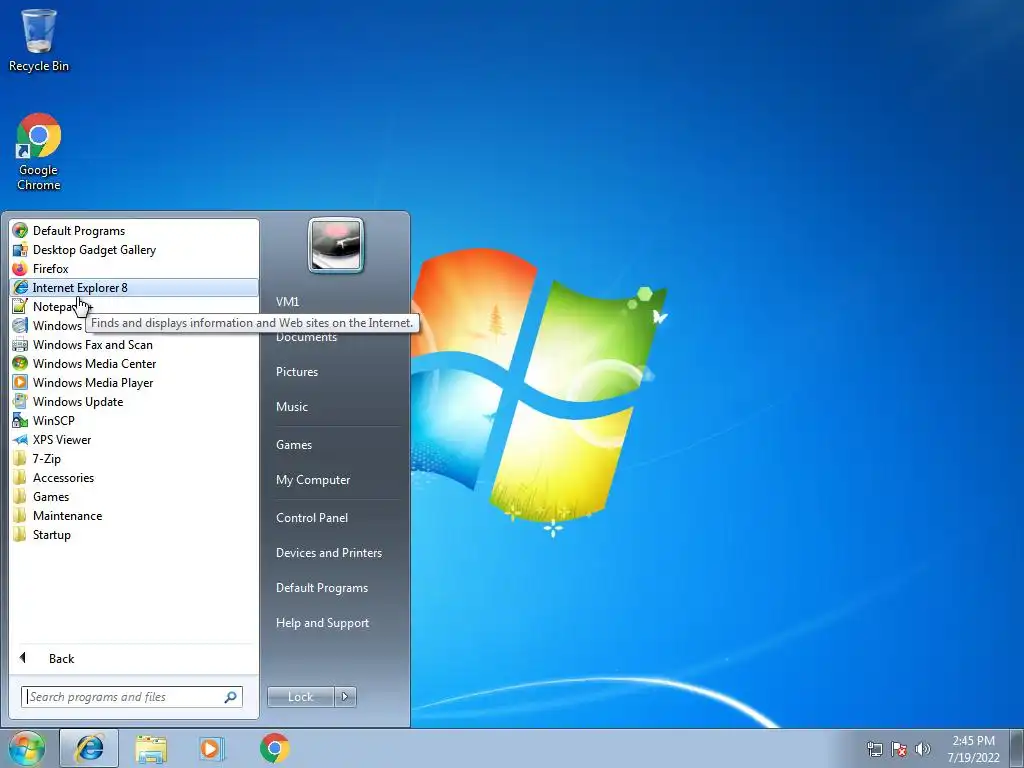
Task: Open Windows Fax and Scan
Action: [x=134, y=344]
